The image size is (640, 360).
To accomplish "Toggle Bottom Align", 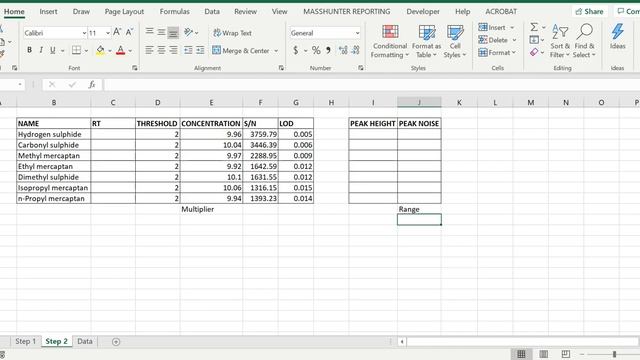I will (173, 32).
